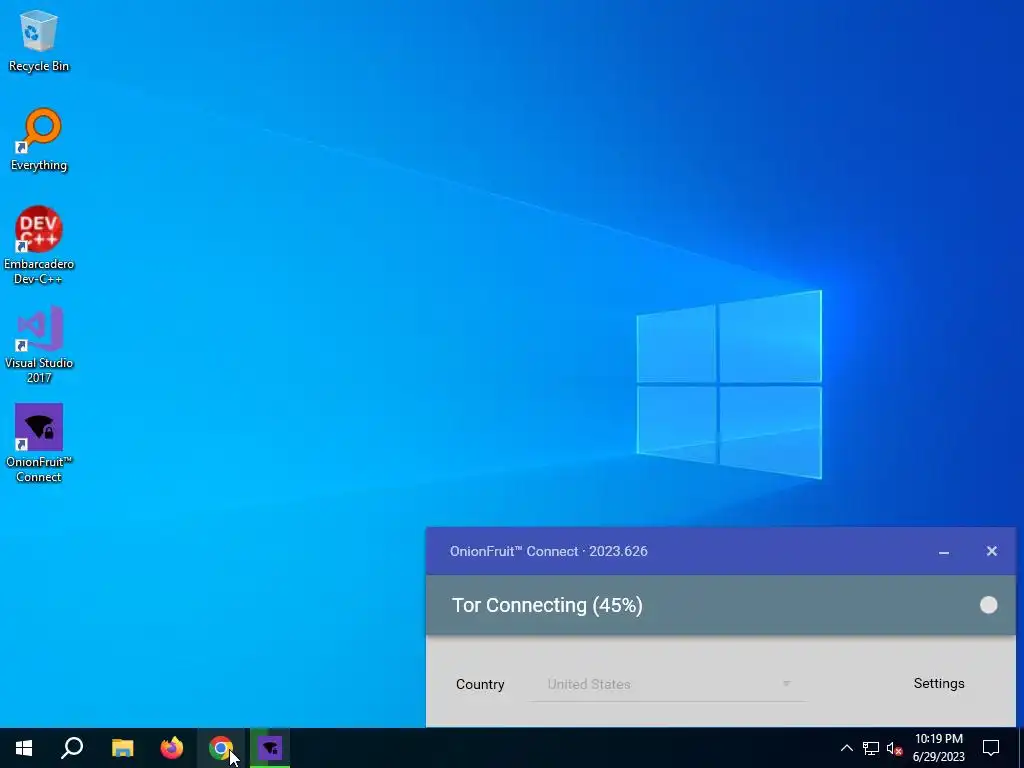Open the clock showing 10:19 PM
The width and height of the screenshot is (1024, 768).
pos(938,748)
